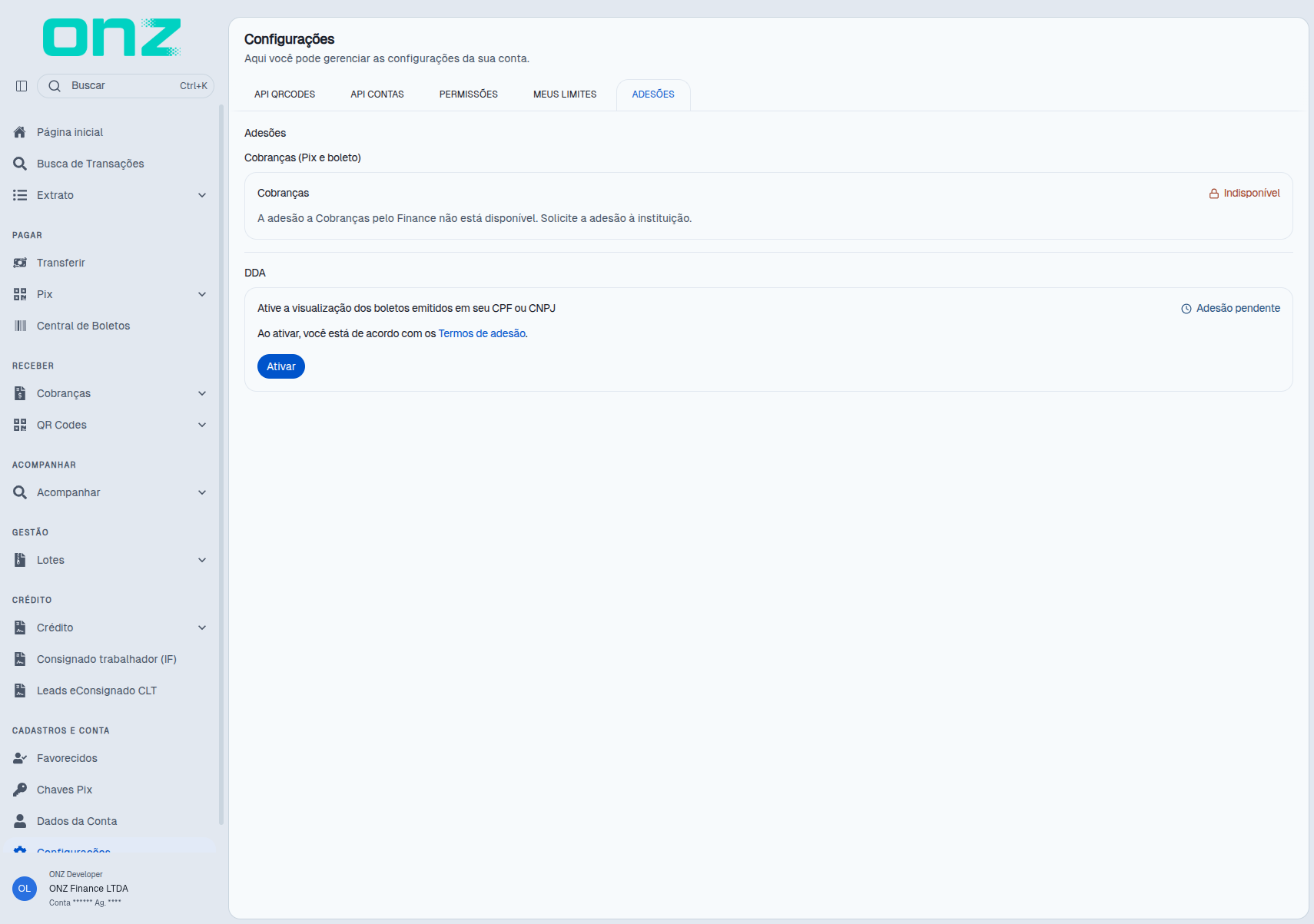Open the PERMISSÕES tab

coord(469,94)
